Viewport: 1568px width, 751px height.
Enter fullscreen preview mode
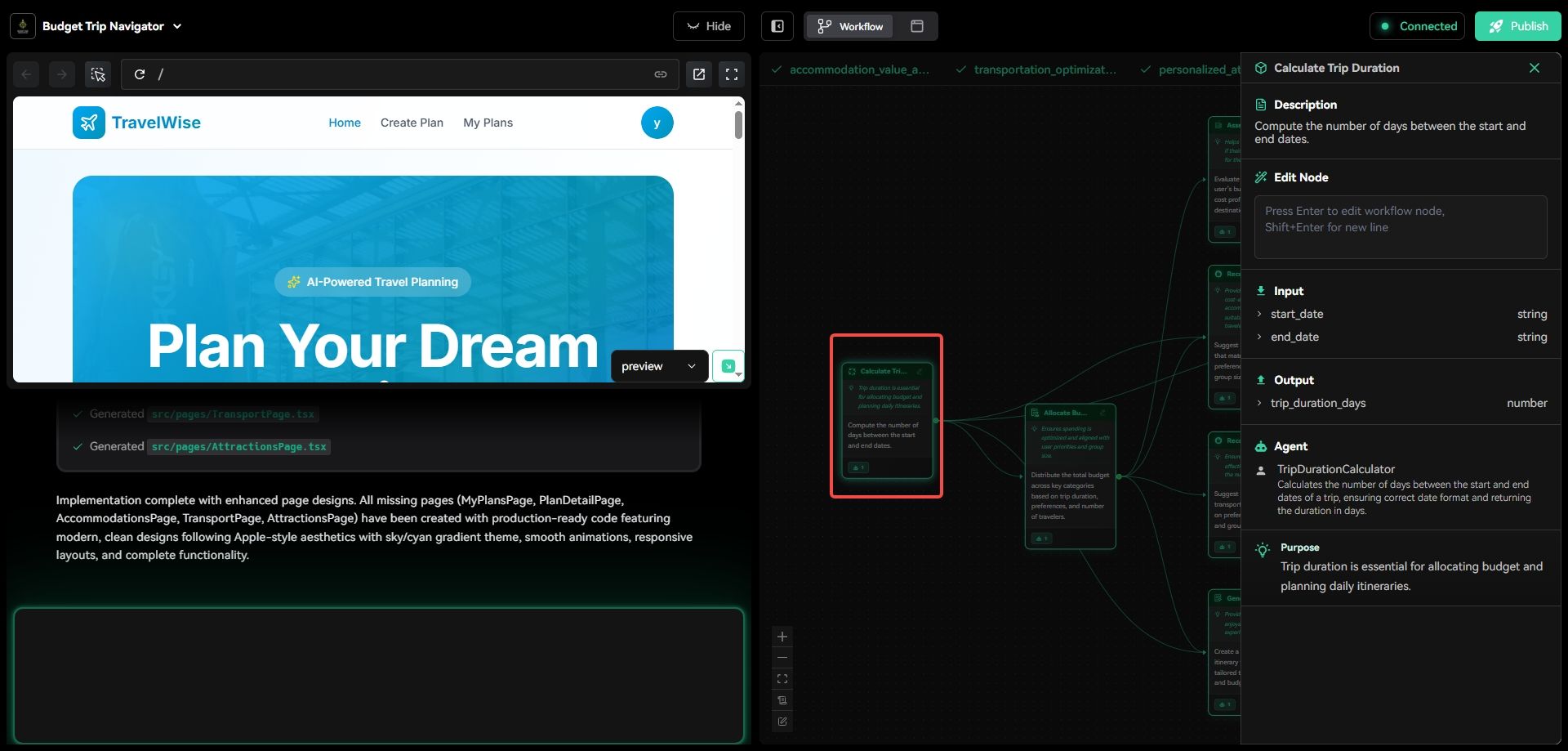coord(732,74)
